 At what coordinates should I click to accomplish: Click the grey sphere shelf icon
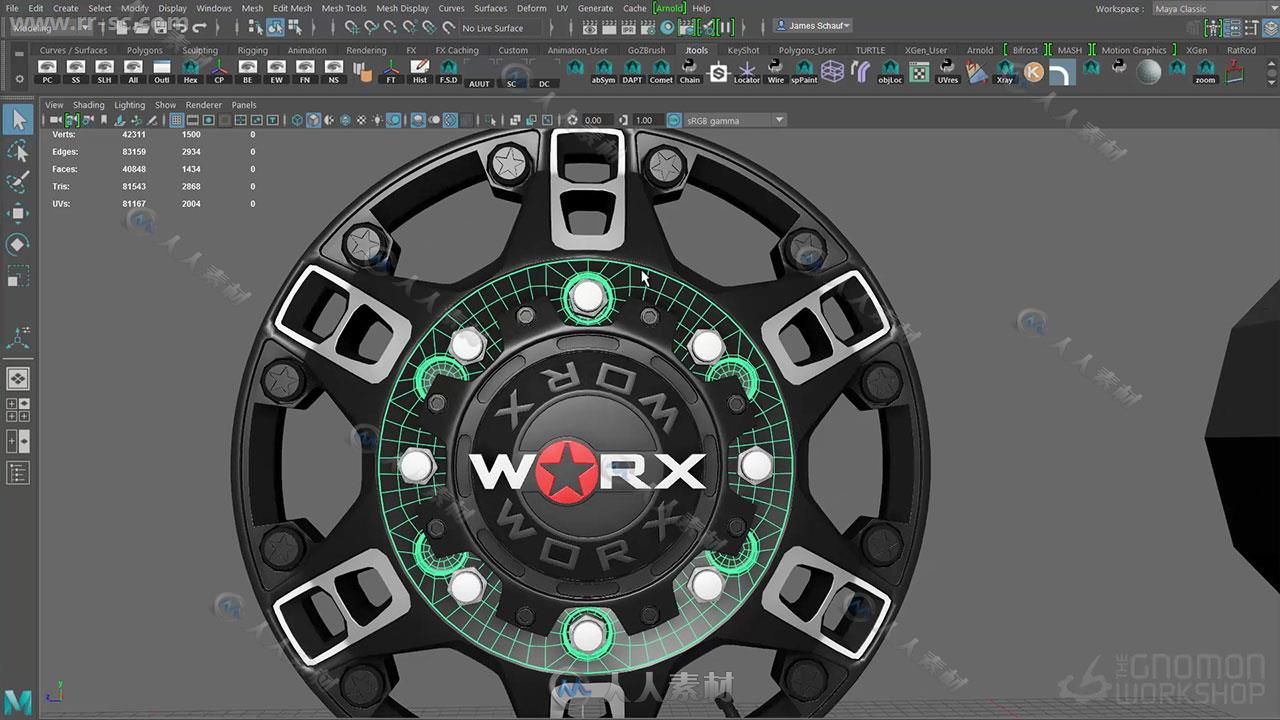(x=1149, y=71)
